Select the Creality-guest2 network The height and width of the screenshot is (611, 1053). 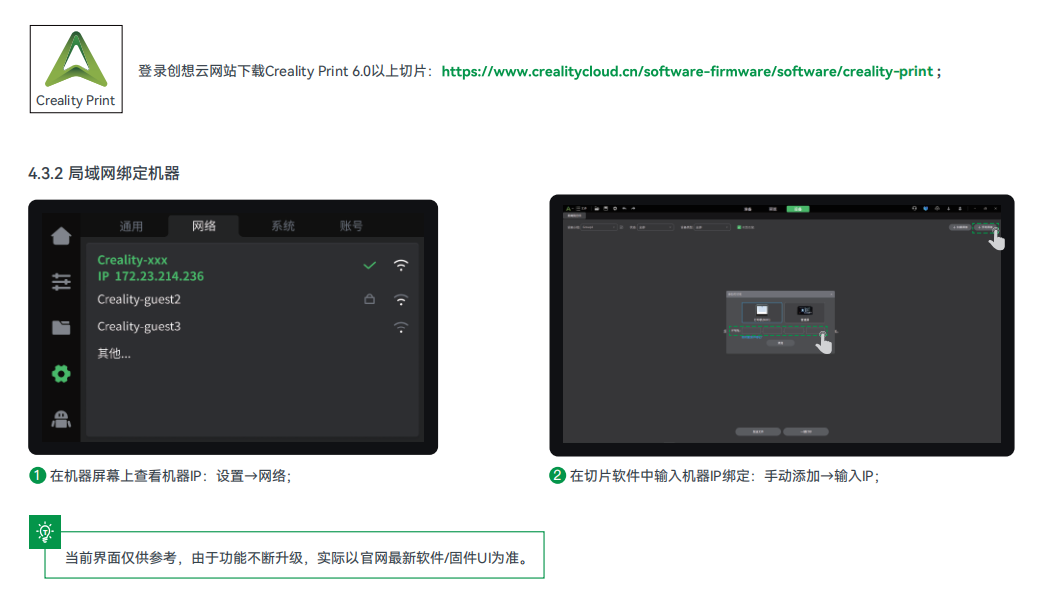tap(139, 299)
